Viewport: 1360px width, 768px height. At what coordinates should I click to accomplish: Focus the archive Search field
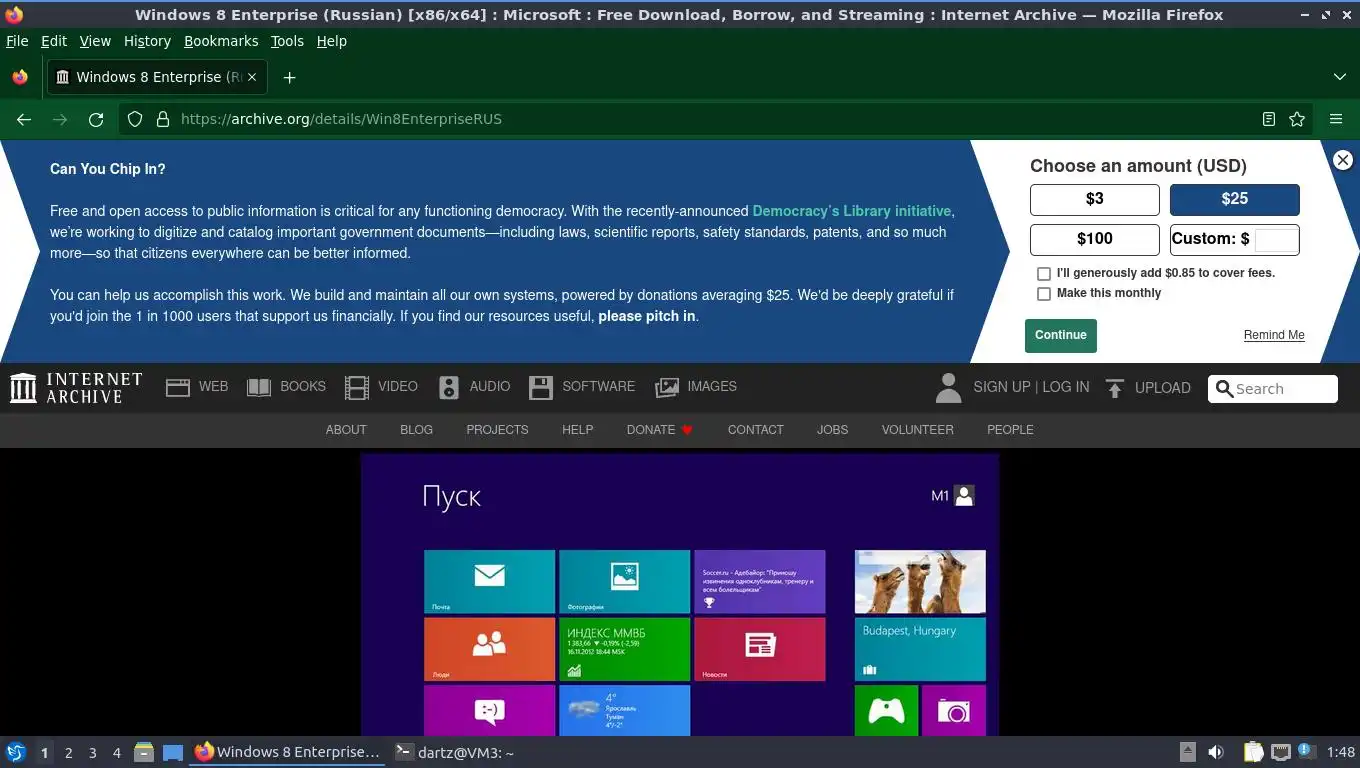[1273, 389]
